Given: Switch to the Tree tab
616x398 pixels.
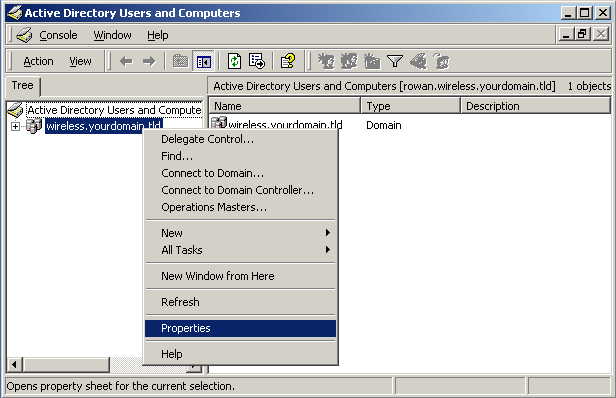Looking at the screenshot, I should (22, 85).
